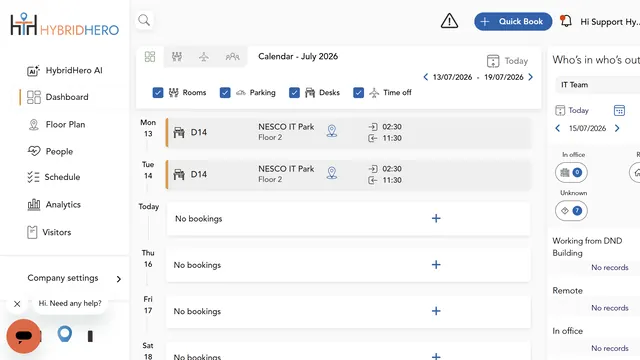Click desk icon in Monday D14 booking
This screenshot has height=360, width=640.
coord(179,133)
